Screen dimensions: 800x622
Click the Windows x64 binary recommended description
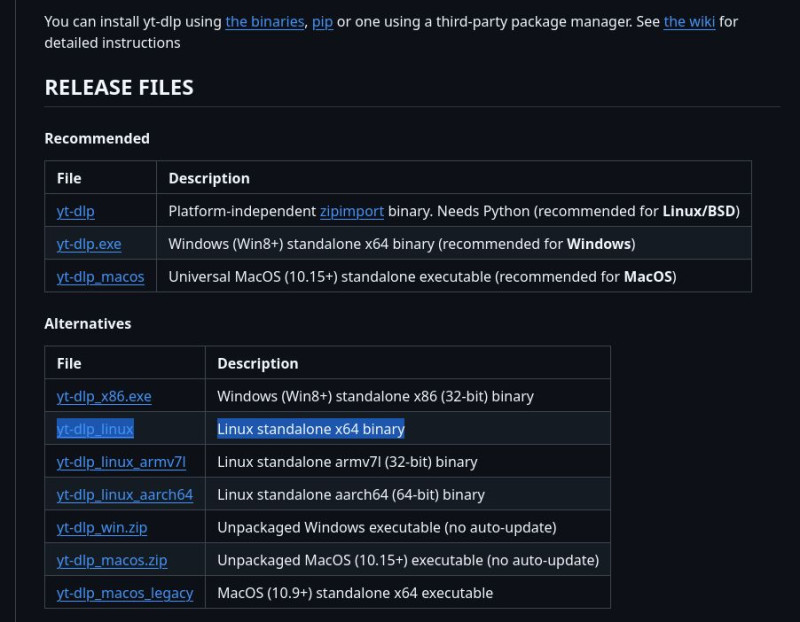pos(402,244)
